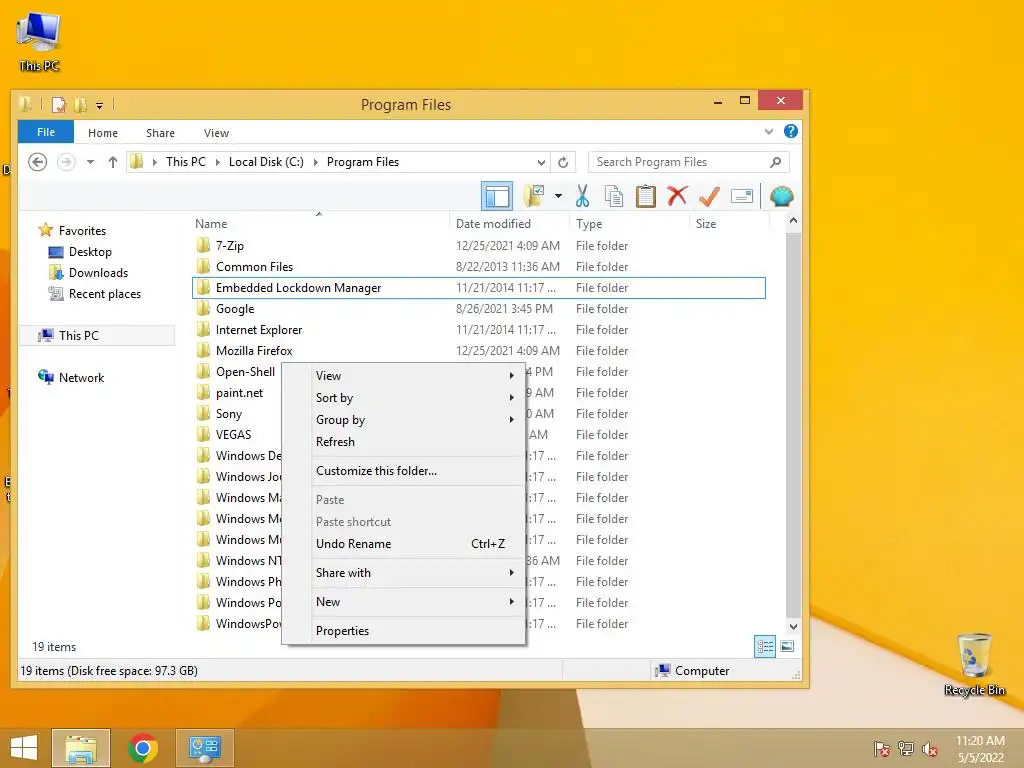This screenshot has width=1024, height=768.
Task: Click the Refresh address bar button
Action: click(x=563, y=162)
